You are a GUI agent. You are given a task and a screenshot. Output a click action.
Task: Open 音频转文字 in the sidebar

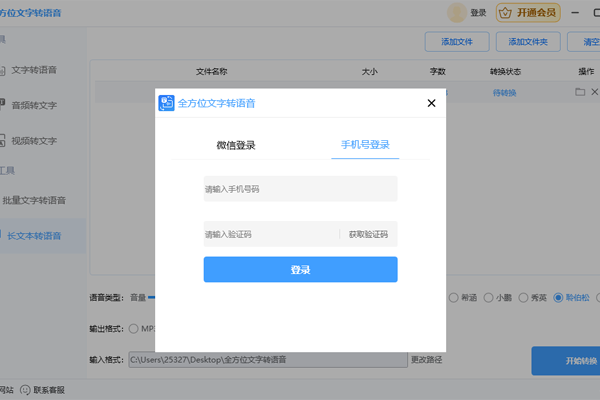34,105
